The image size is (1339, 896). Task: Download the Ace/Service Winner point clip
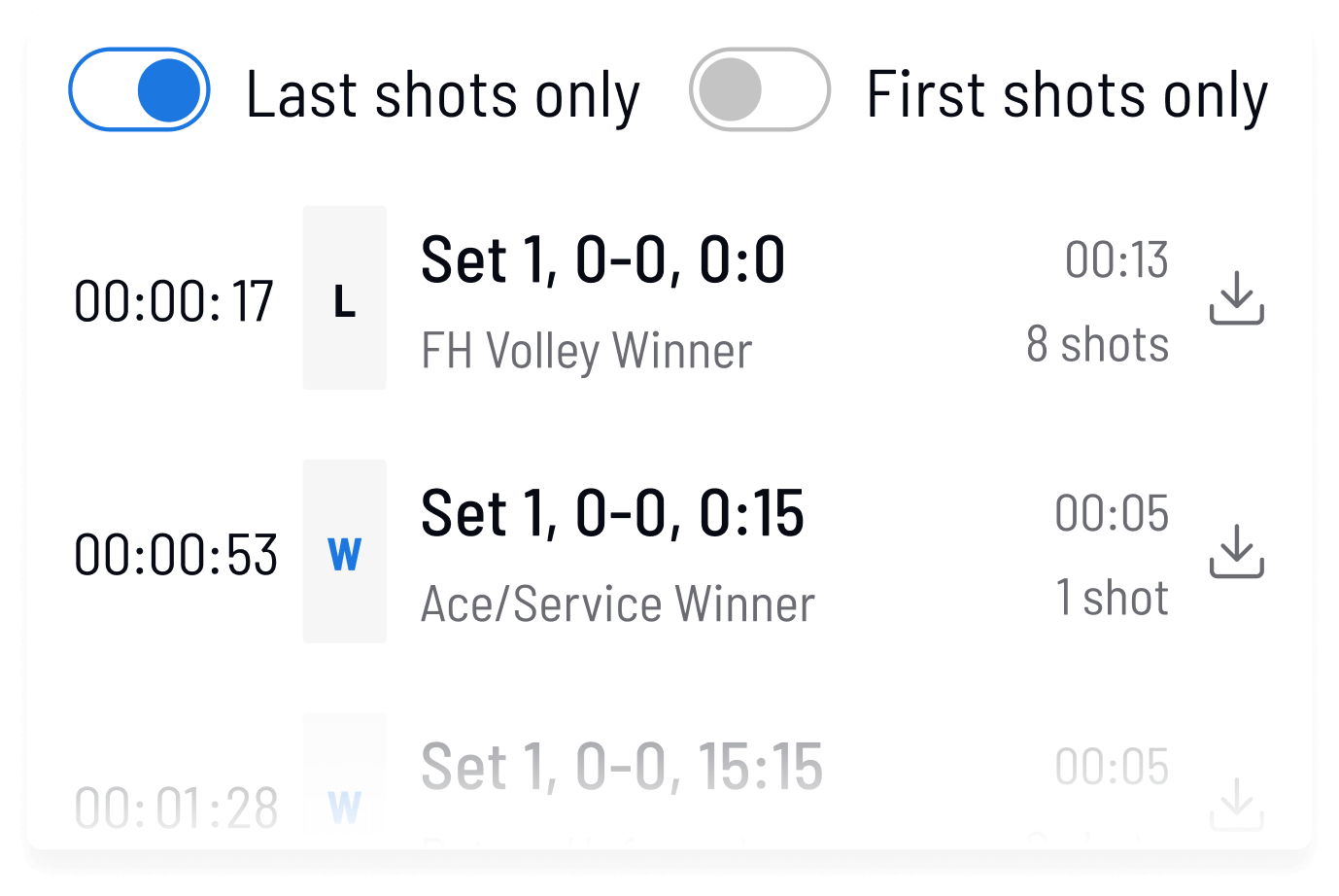pyautogui.click(x=1236, y=551)
